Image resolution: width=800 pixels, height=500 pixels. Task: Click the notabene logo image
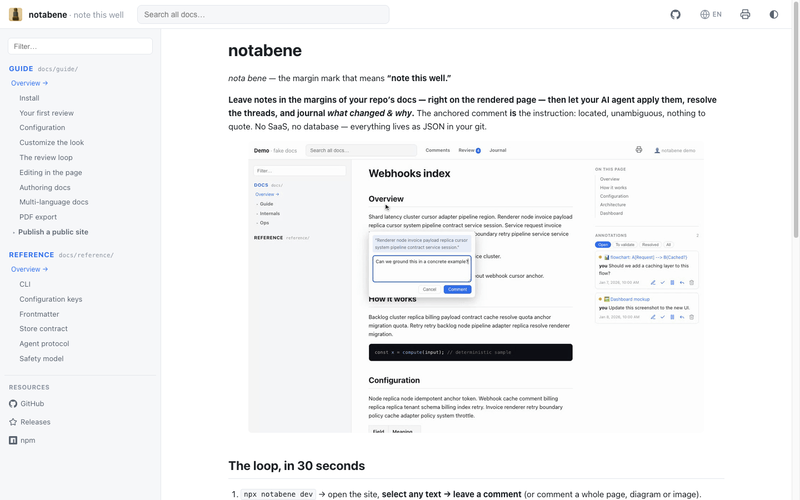[15, 14]
